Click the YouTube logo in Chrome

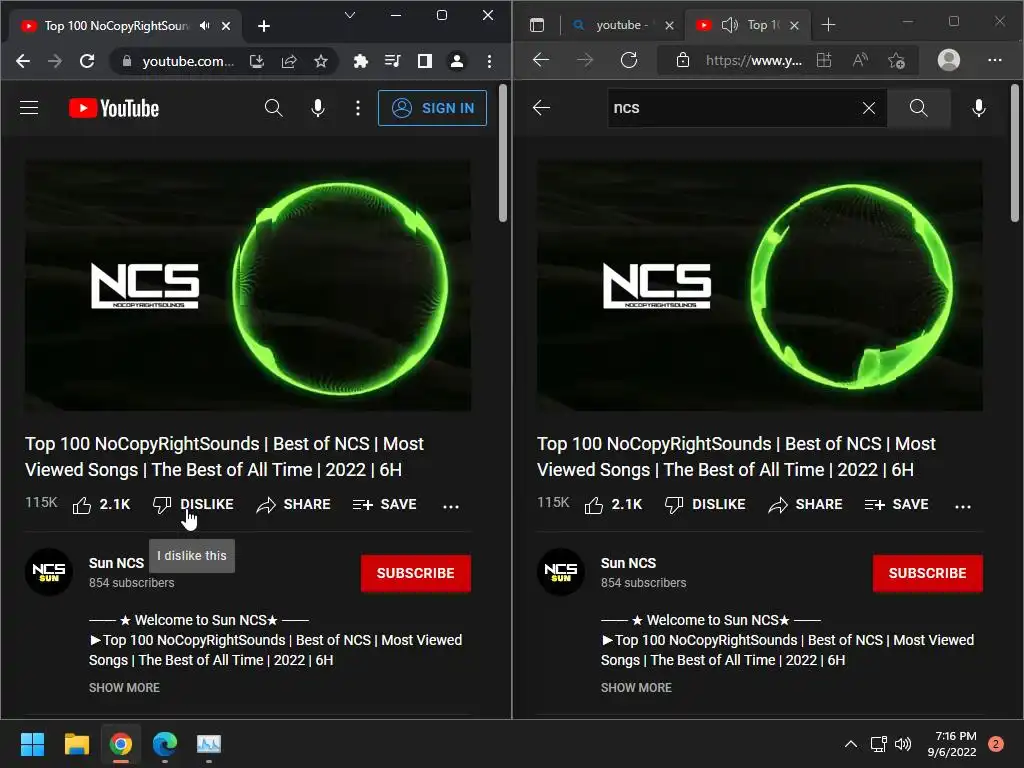[x=114, y=108]
